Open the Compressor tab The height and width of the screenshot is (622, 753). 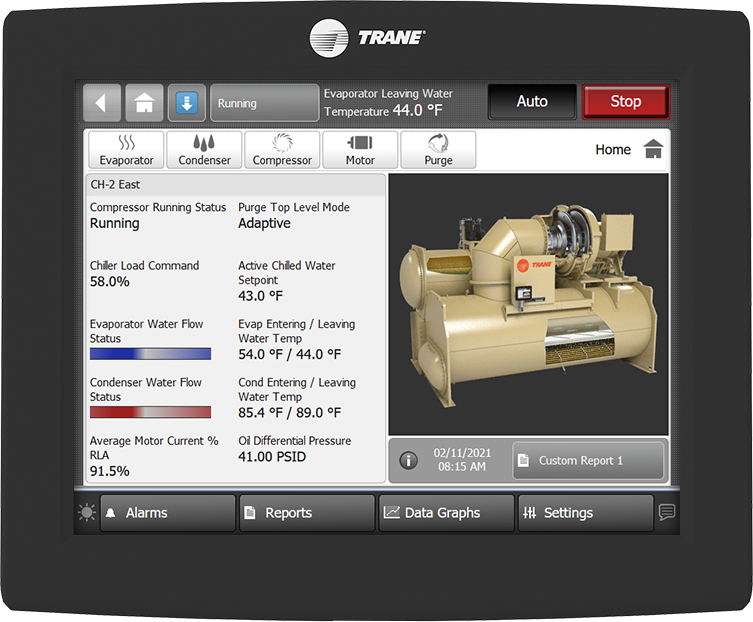point(282,150)
